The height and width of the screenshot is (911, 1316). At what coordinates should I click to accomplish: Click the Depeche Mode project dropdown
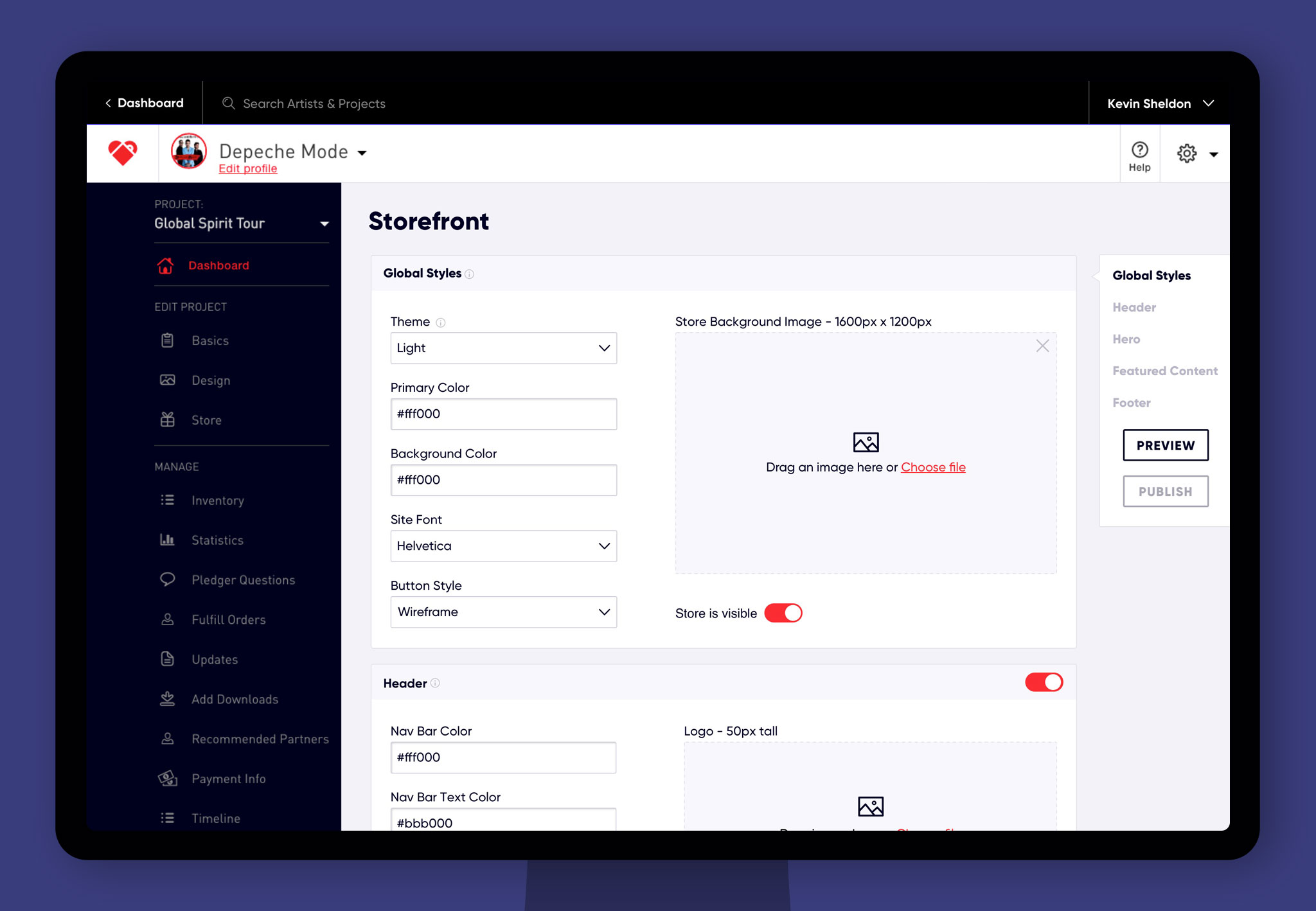tap(362, 151)
